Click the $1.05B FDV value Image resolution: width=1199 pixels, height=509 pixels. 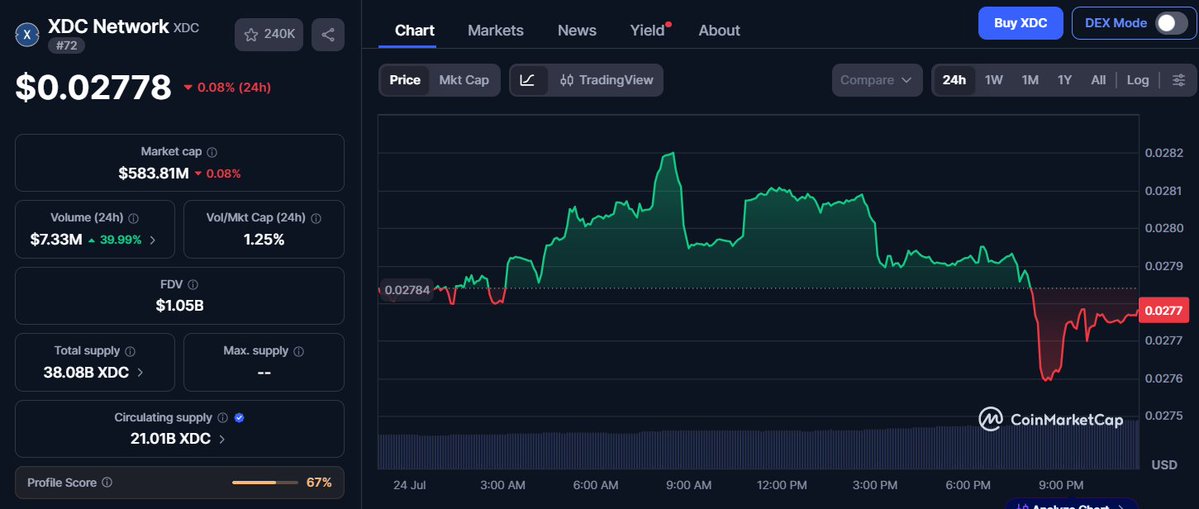coord(180,306)
